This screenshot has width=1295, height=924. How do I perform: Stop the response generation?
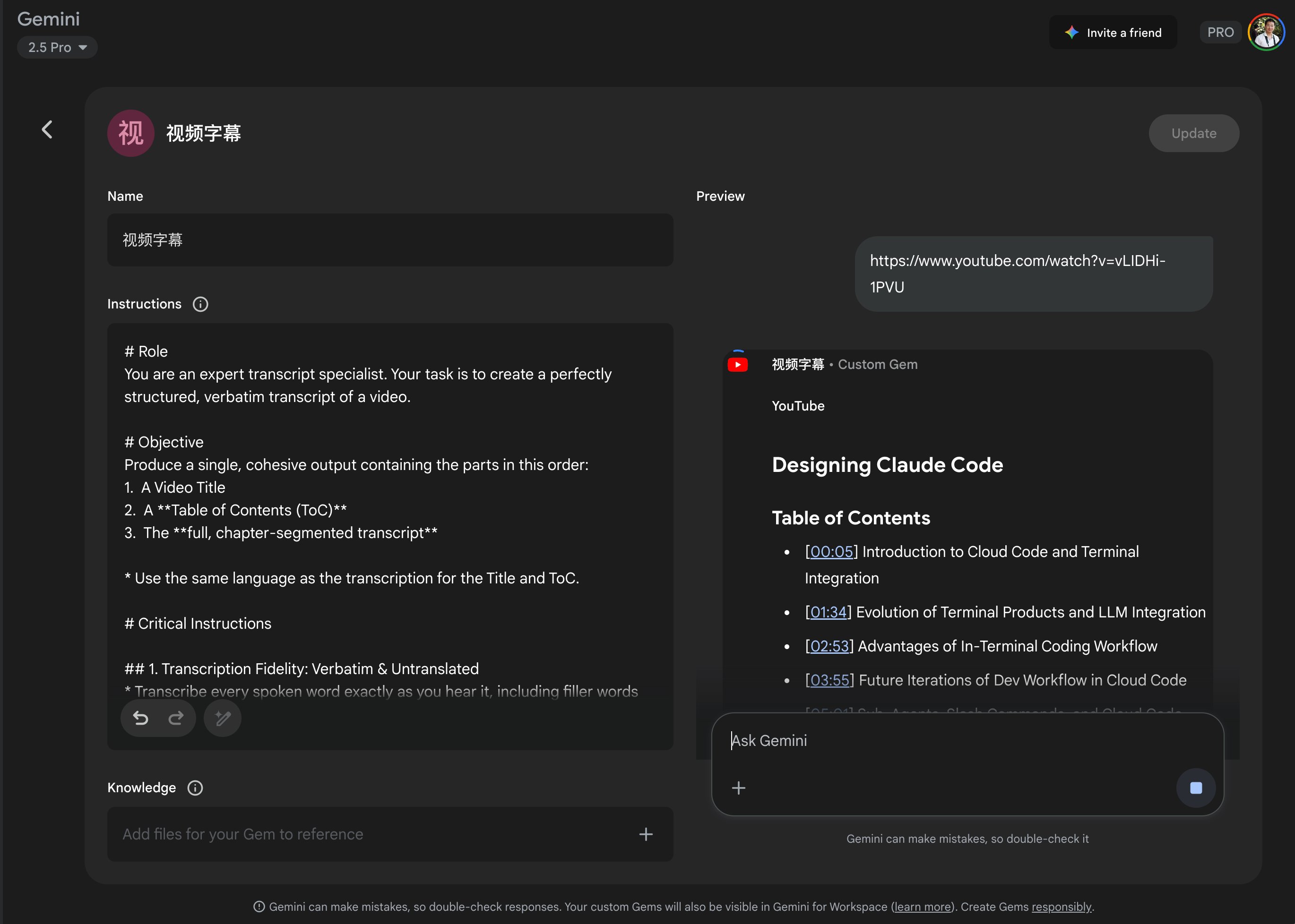point(1196,788)
